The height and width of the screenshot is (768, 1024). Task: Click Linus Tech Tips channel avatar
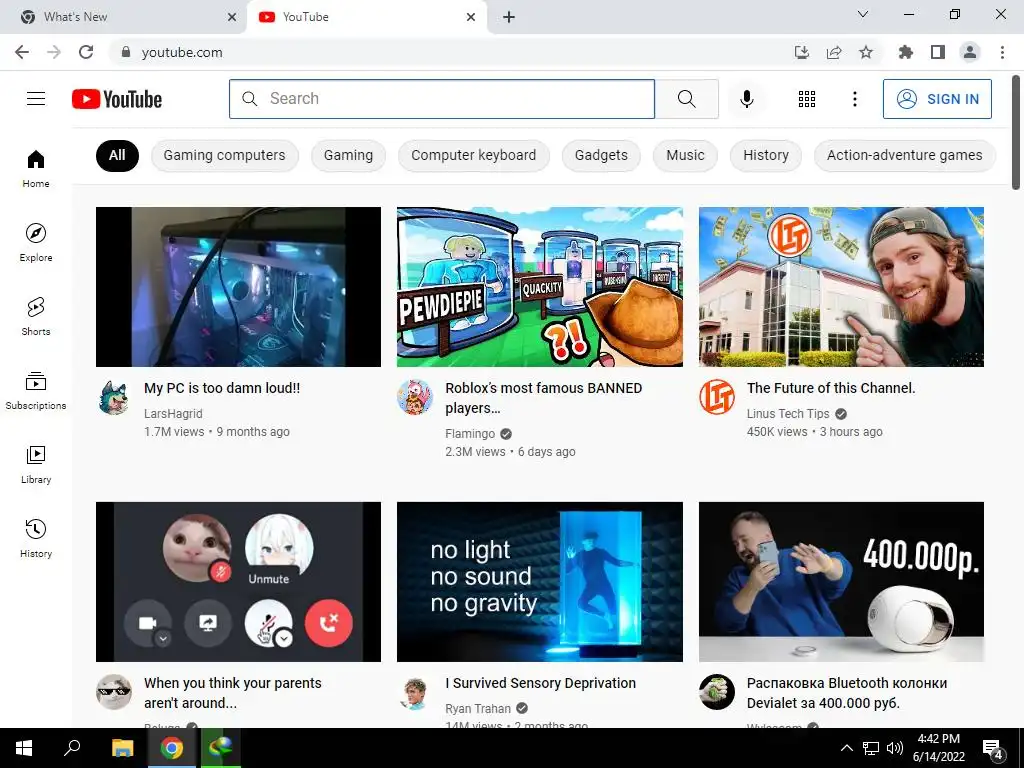716,397
